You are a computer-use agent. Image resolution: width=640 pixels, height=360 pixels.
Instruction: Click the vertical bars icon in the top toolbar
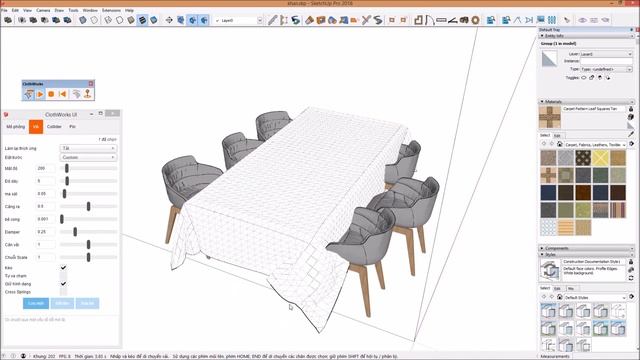(x=552, y=20)
